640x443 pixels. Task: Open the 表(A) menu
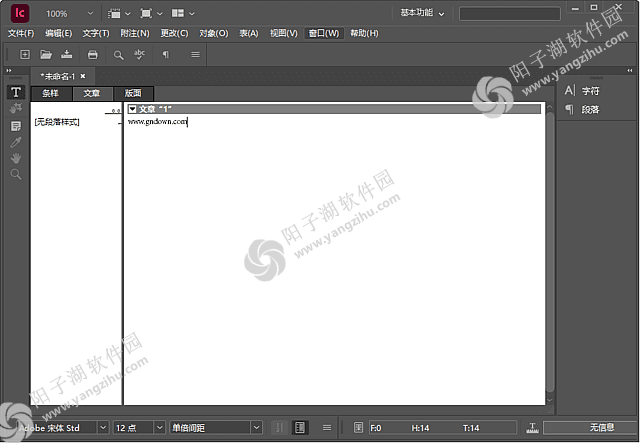point(249,33)
